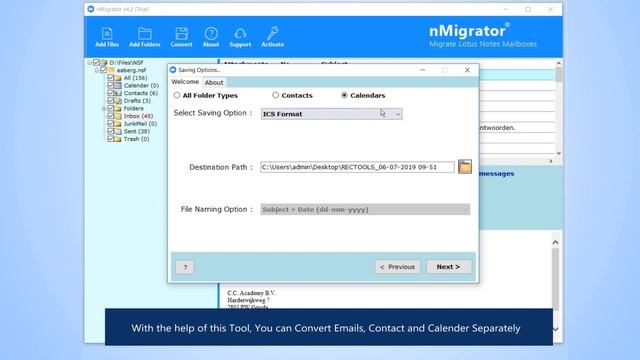The image size is (640, 360).
Task: Uncheck the Drafts (3) checkbox
Action: pyautogui.click(x=111, y=100)
